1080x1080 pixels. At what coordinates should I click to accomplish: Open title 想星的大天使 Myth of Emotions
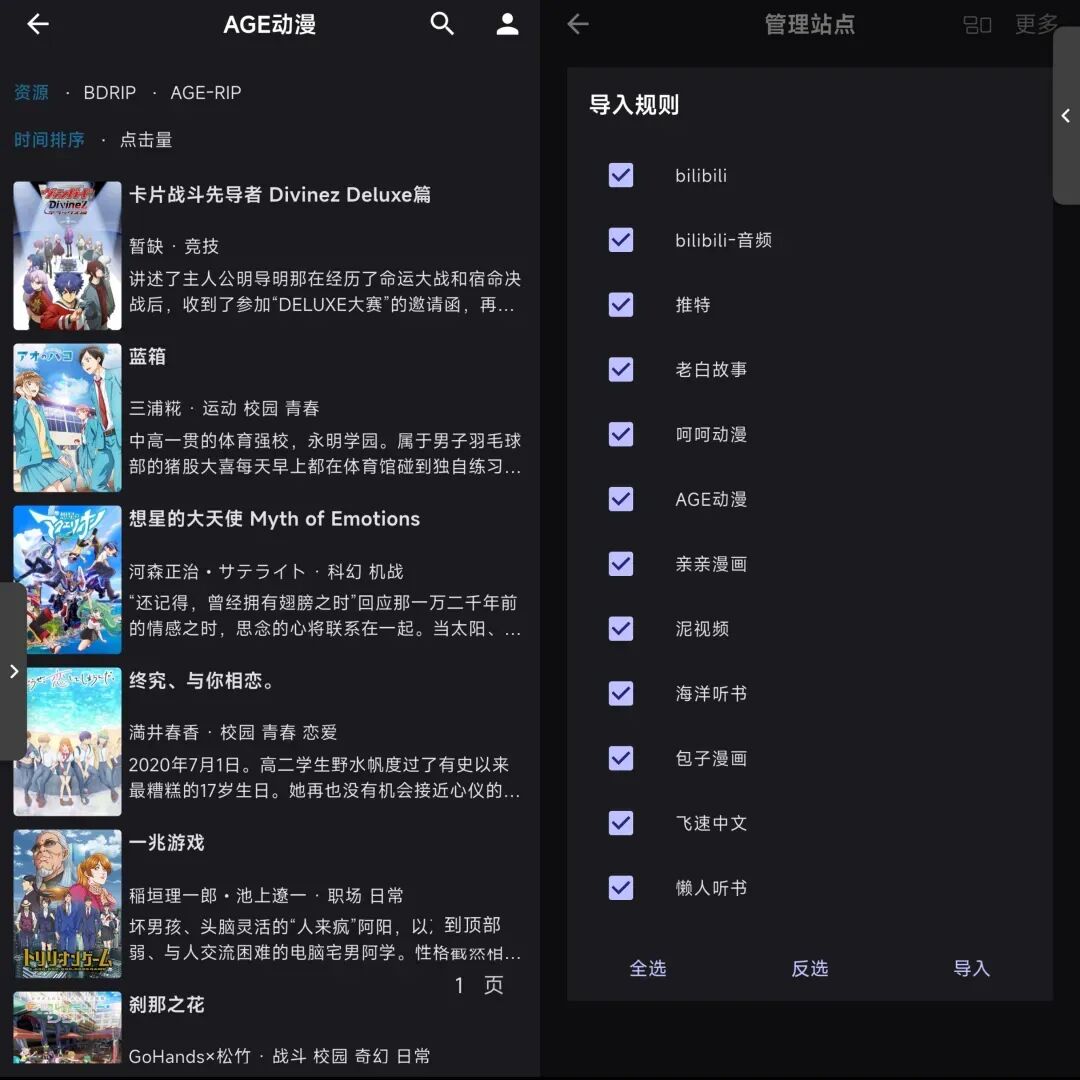coord(274,519)
